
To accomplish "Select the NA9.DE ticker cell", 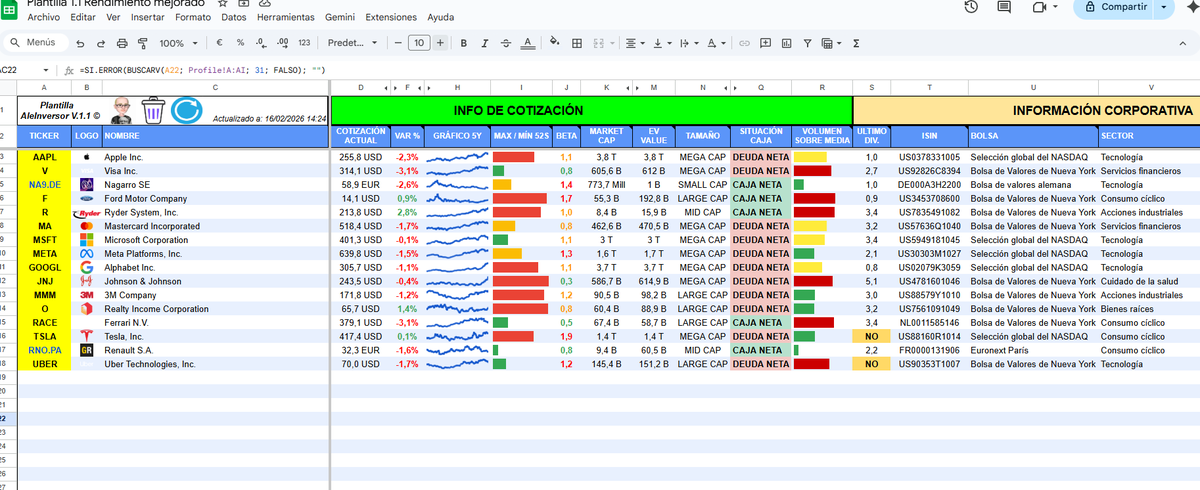I will point(45,185).
